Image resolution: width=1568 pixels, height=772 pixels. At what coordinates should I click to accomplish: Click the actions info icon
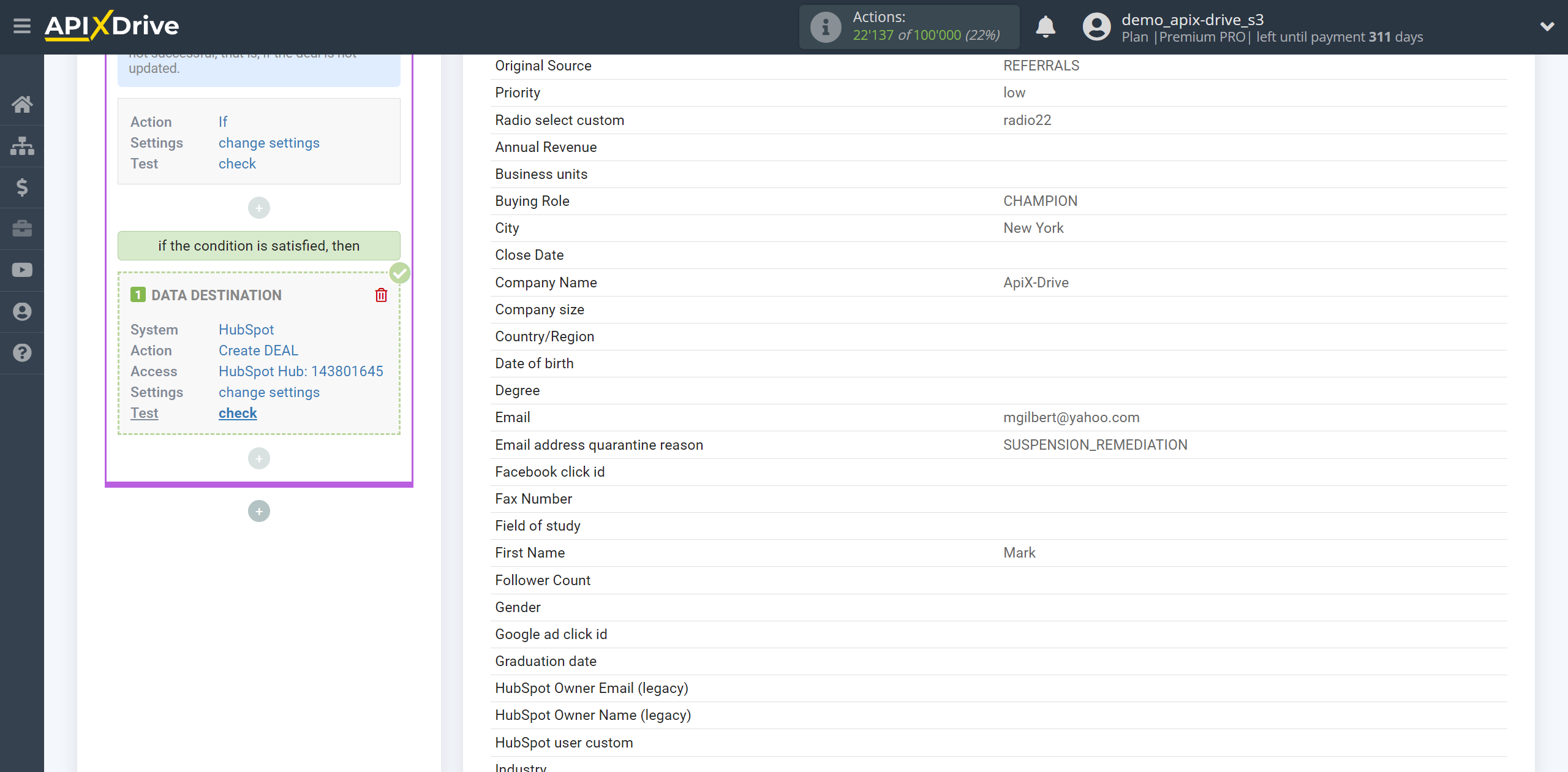[x=825, y=27]
